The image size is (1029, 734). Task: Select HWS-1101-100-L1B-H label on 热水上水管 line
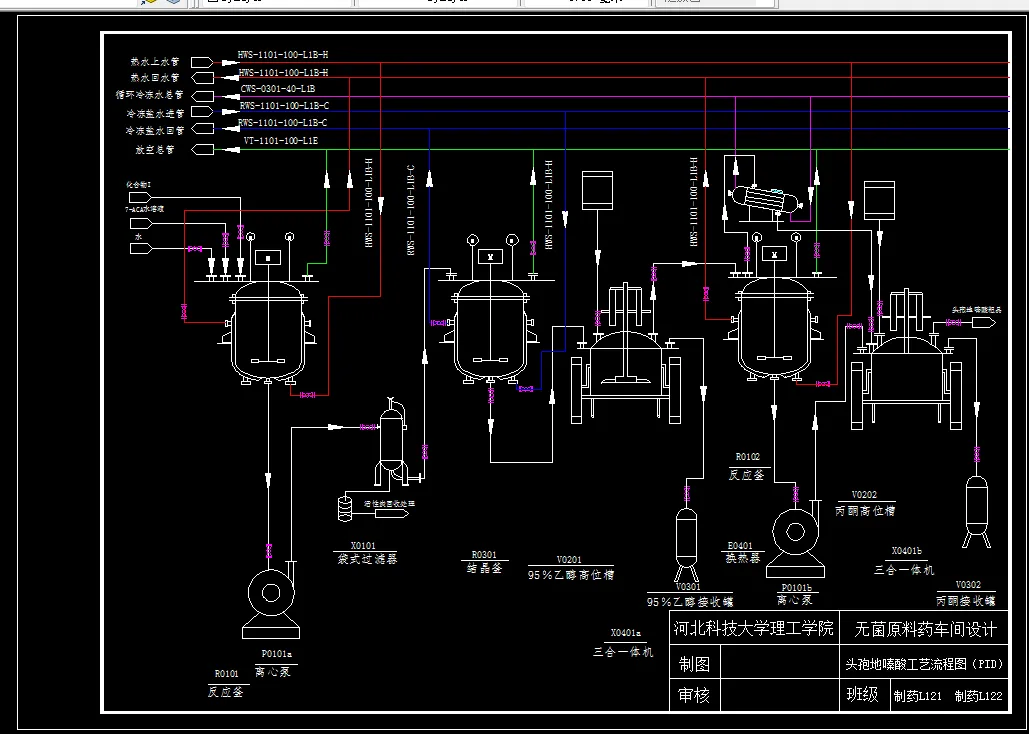click(x=283, y=54)
